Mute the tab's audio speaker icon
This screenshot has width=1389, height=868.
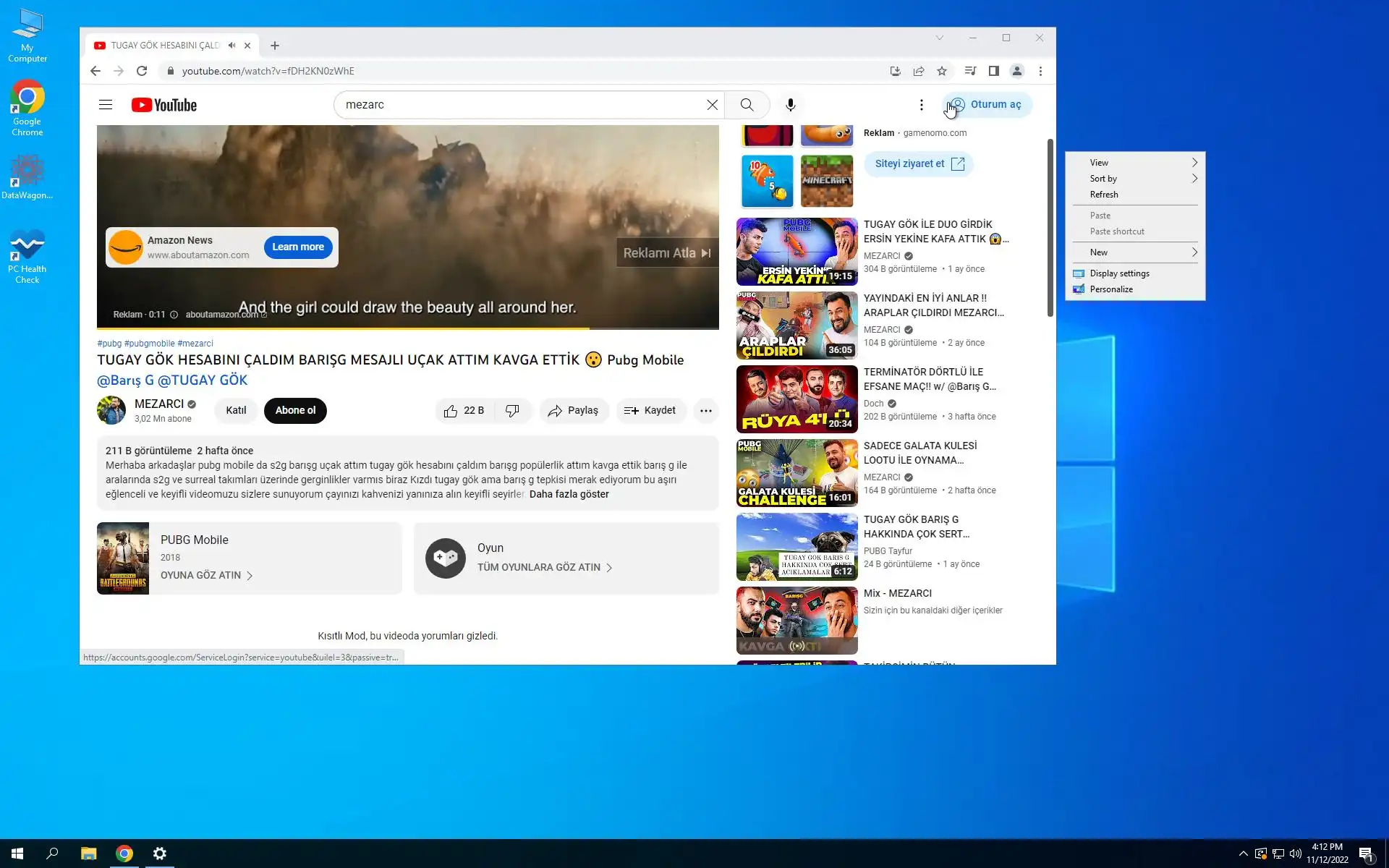coord(231,45)
